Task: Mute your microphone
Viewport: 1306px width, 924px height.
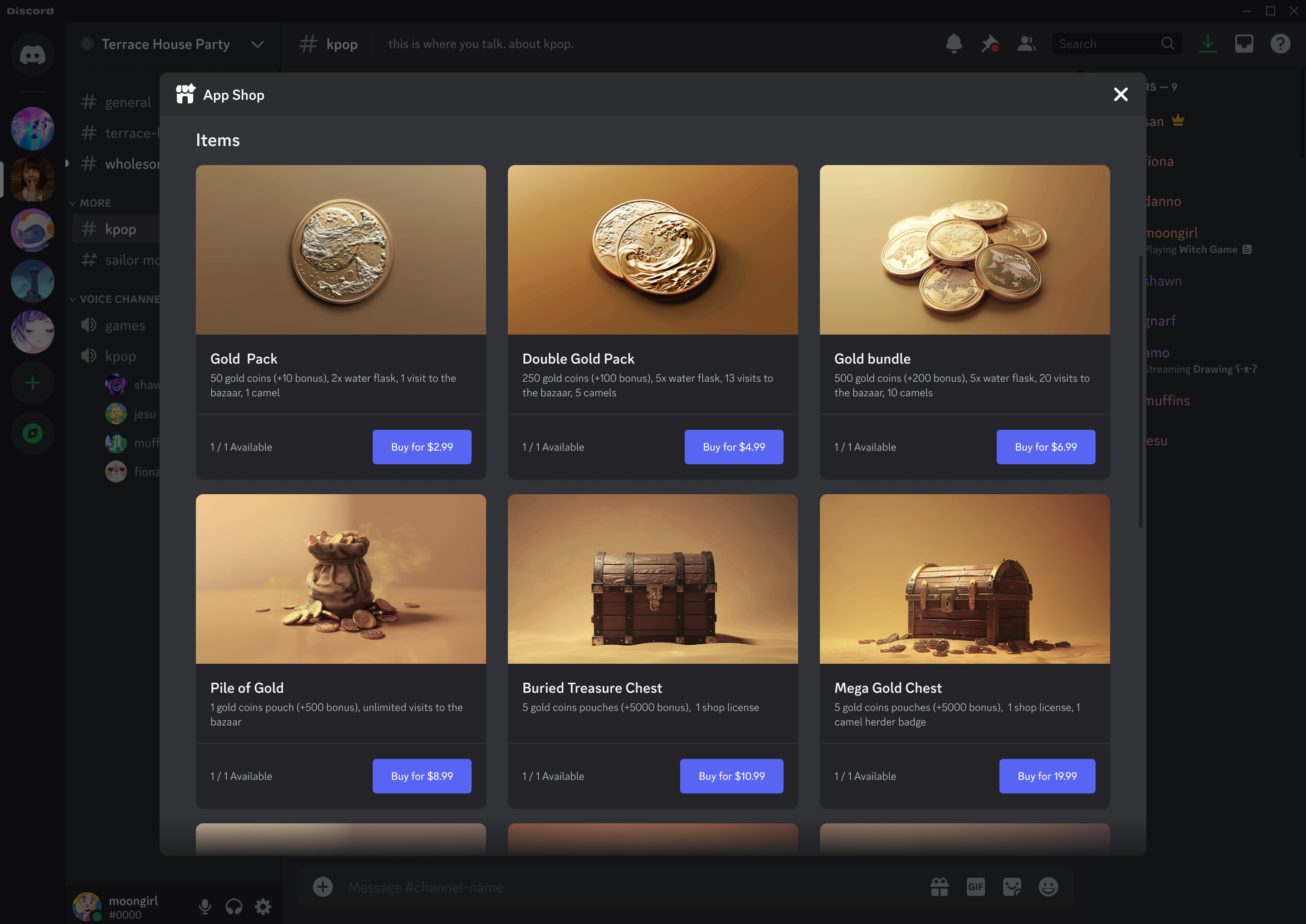Action: 205,906
